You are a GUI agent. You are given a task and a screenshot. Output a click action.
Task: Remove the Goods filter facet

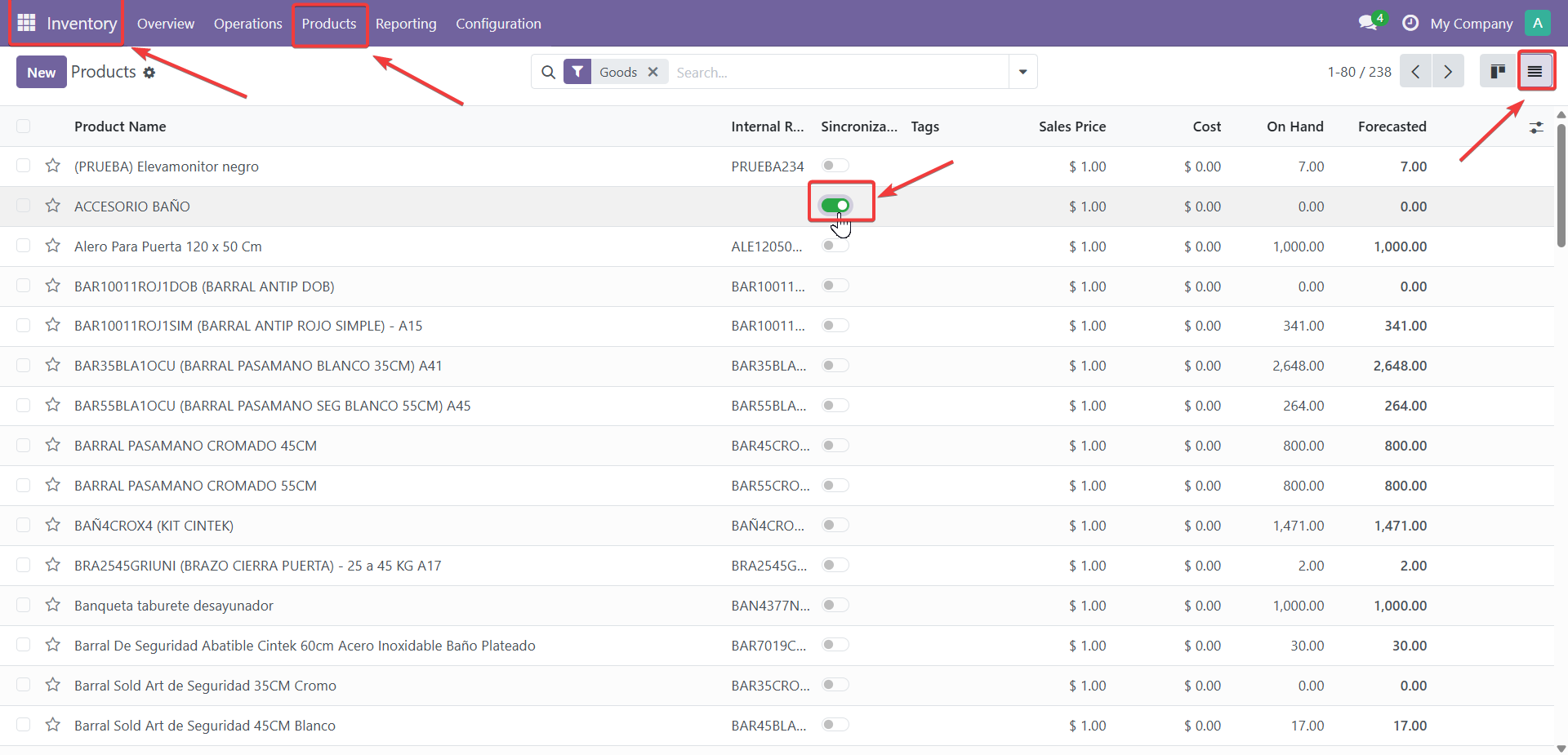click(653, 72)
